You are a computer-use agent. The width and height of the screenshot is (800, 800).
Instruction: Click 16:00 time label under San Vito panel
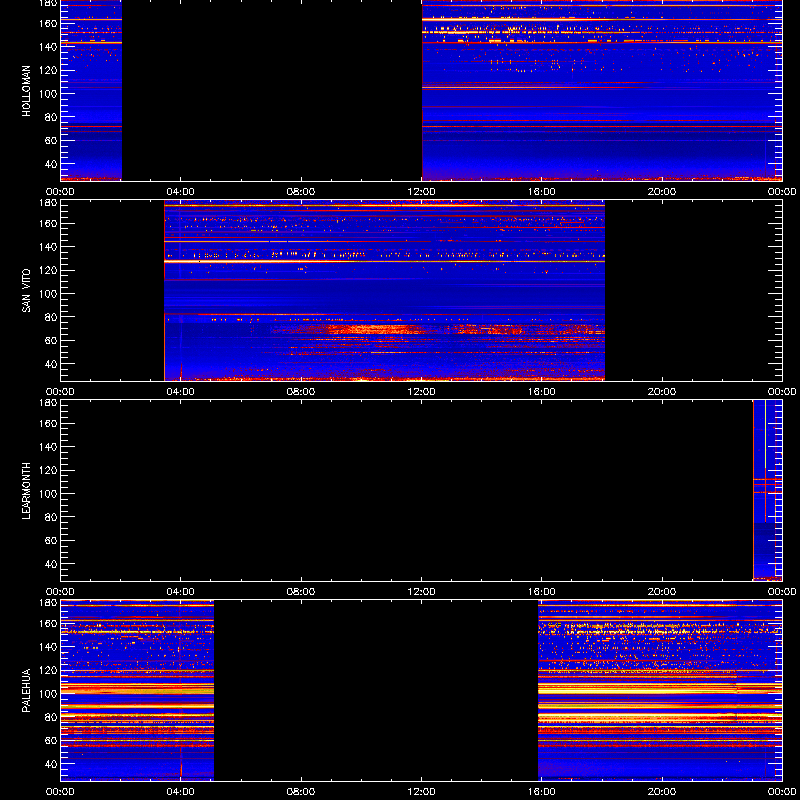point(541,392)
